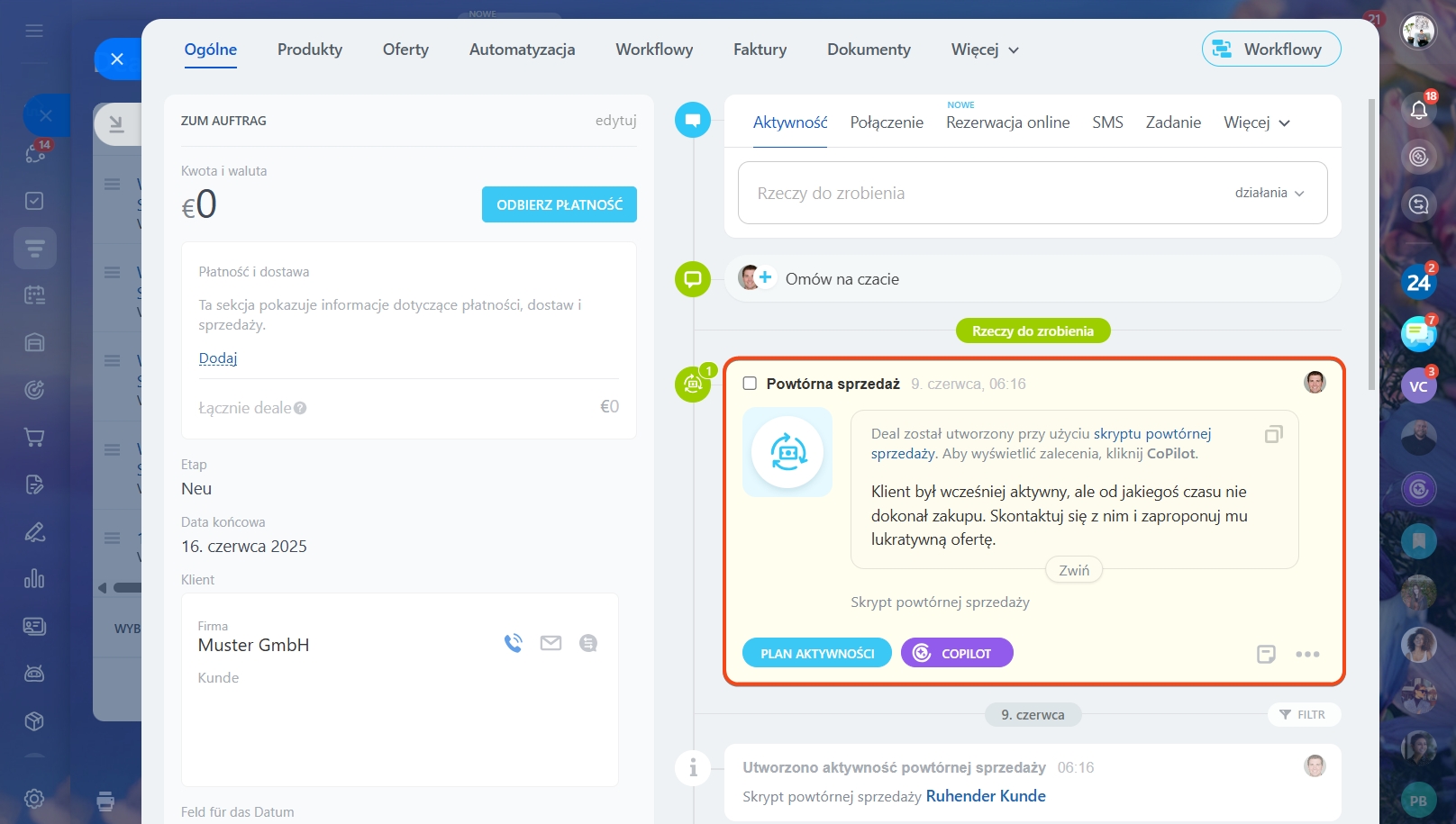
Task: Open the Faktury tab
Action: point(760,50)
